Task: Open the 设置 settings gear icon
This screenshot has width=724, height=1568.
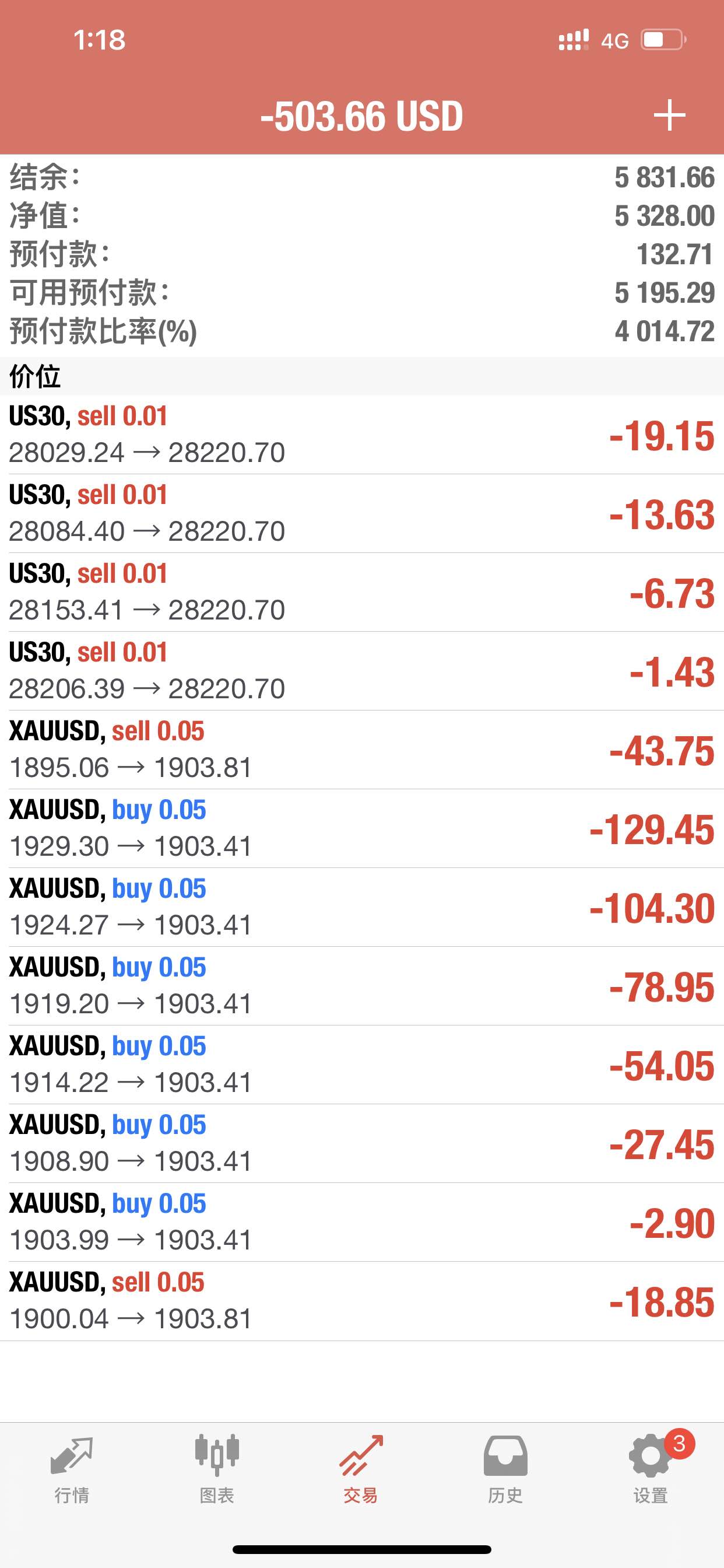Action: coord(651,1456)
